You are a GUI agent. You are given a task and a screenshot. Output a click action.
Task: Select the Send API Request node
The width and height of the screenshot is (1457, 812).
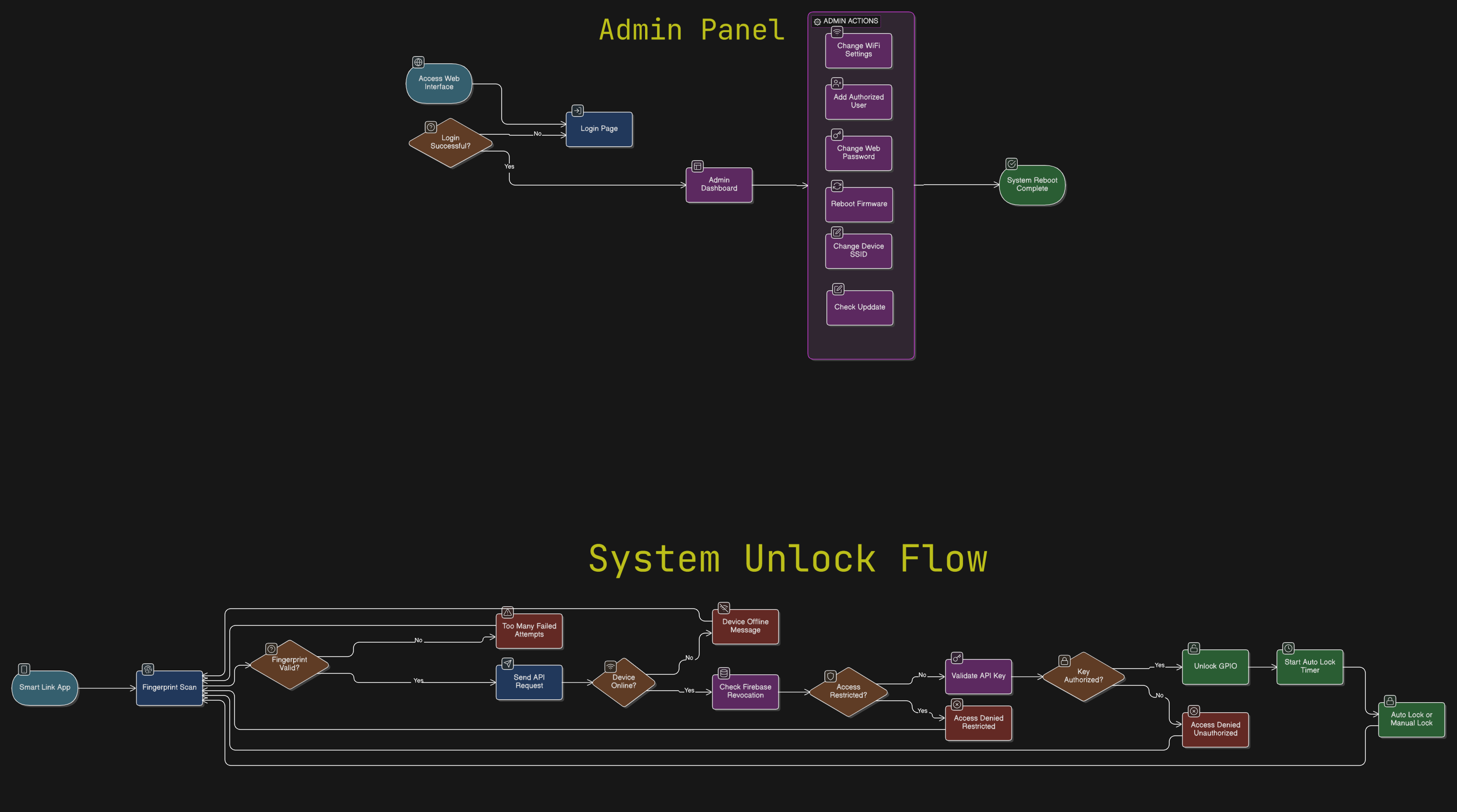pos(529,682)
